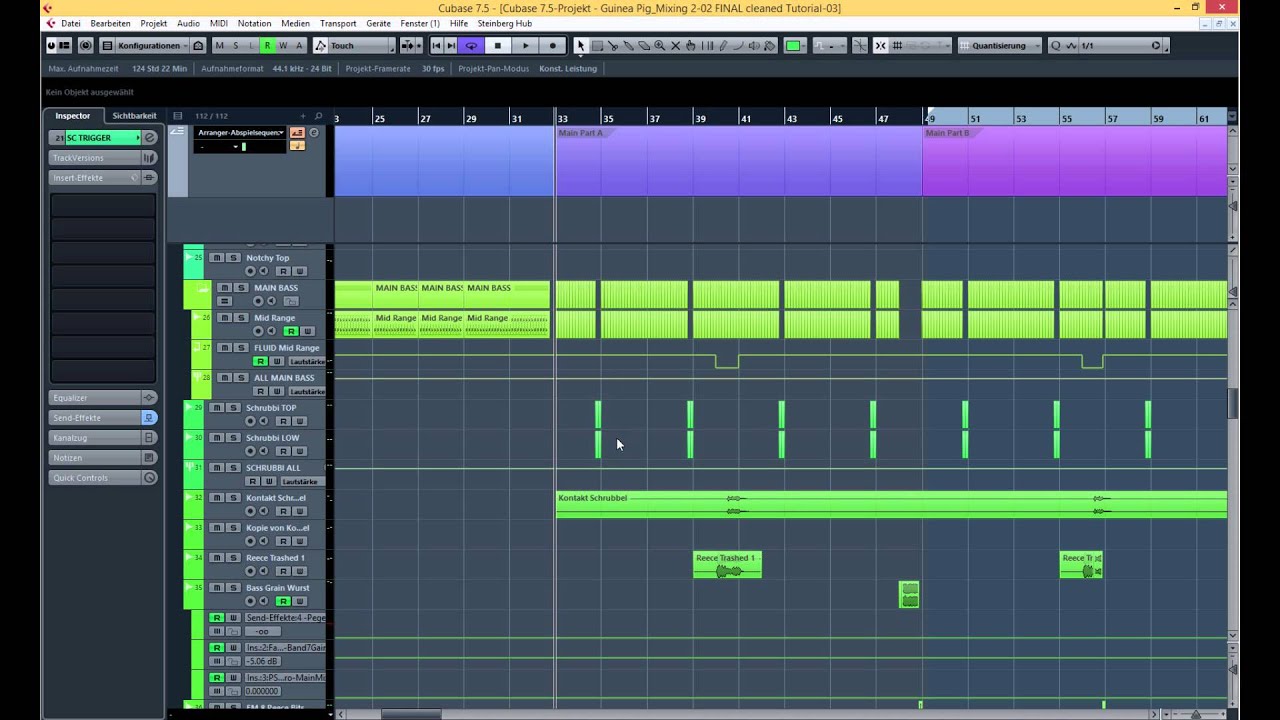
Task: Toggle the Cycle loop button
Action: click(x=471, y=46)
